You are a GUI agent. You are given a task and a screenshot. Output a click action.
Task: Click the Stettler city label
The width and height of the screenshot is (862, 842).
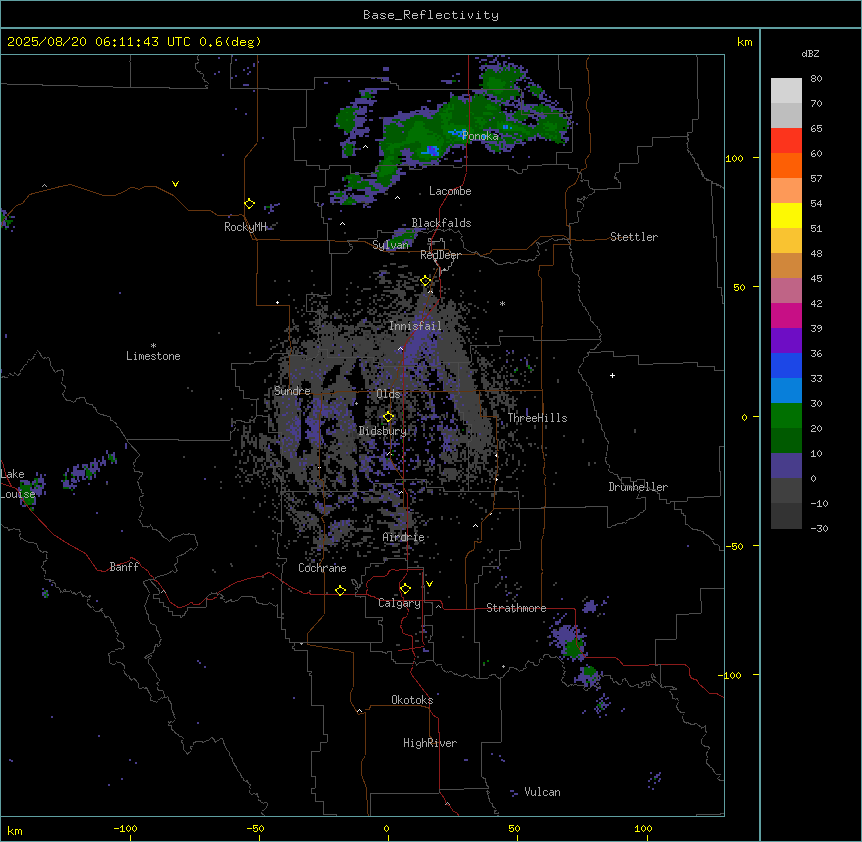coord(634,237)
